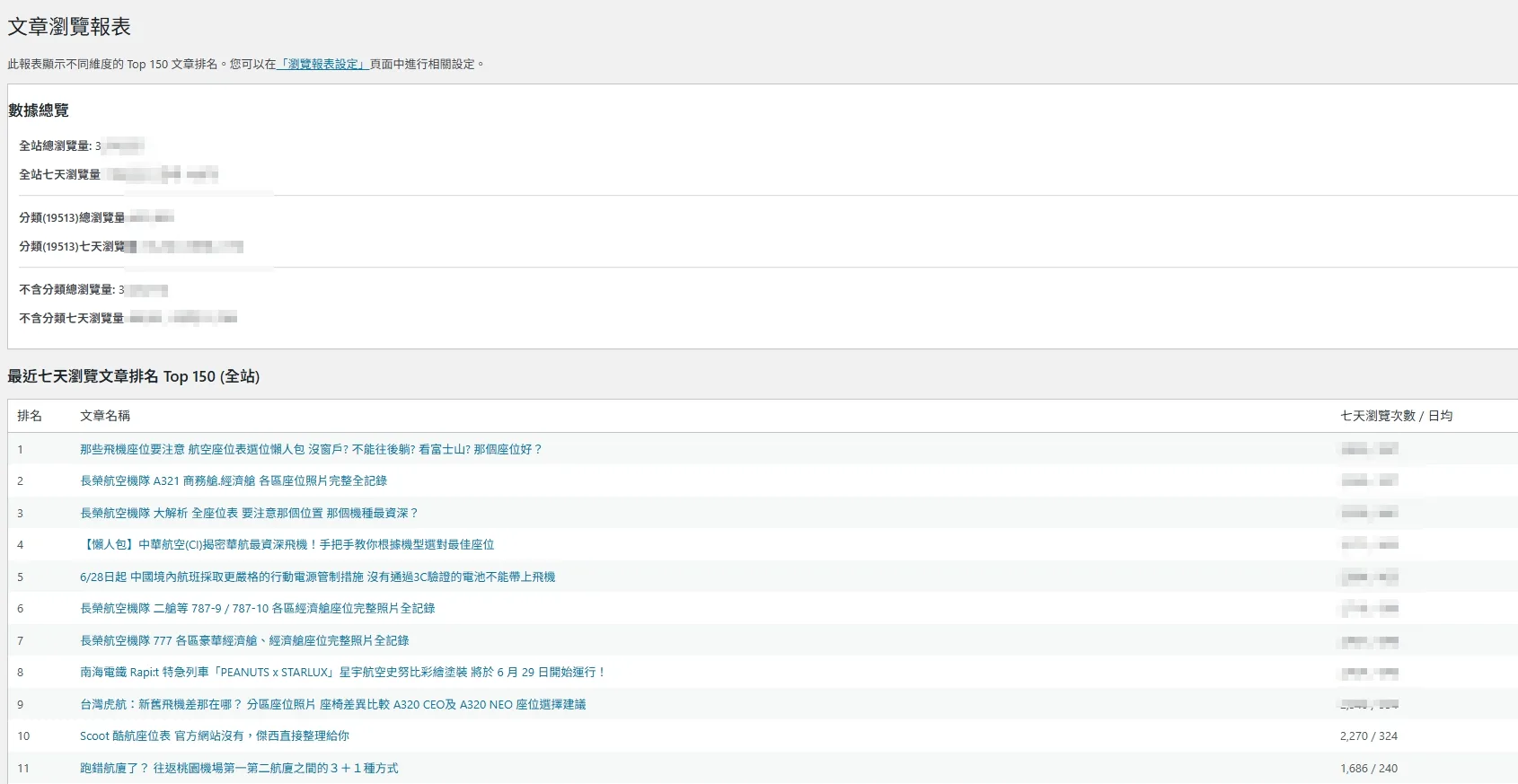
Task: Click the 全站總瀏覽量 label
Action: click(x=55, y=145)
